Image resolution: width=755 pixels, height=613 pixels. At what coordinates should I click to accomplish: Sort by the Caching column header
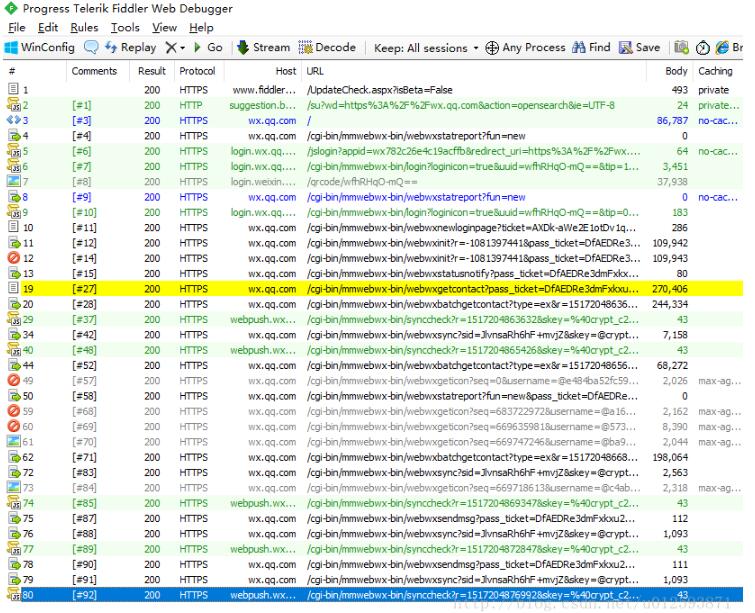[x=718, y=71]
